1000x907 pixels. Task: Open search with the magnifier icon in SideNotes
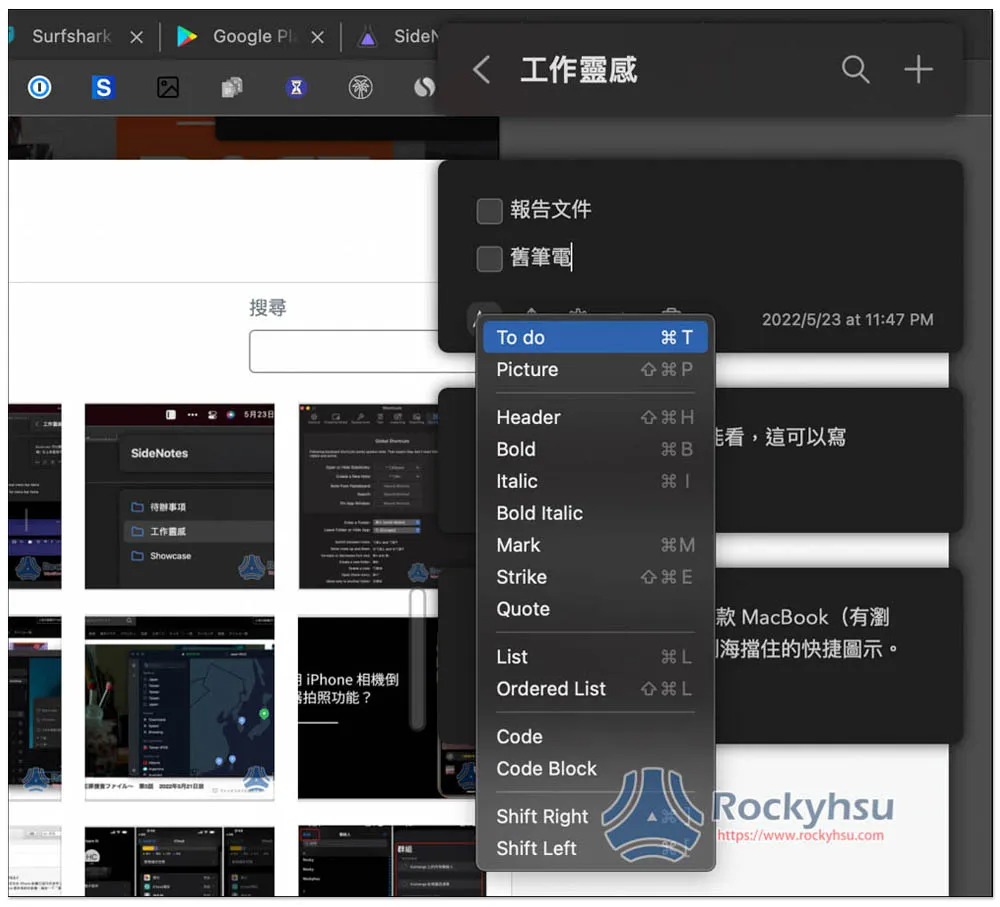[855, 69]
